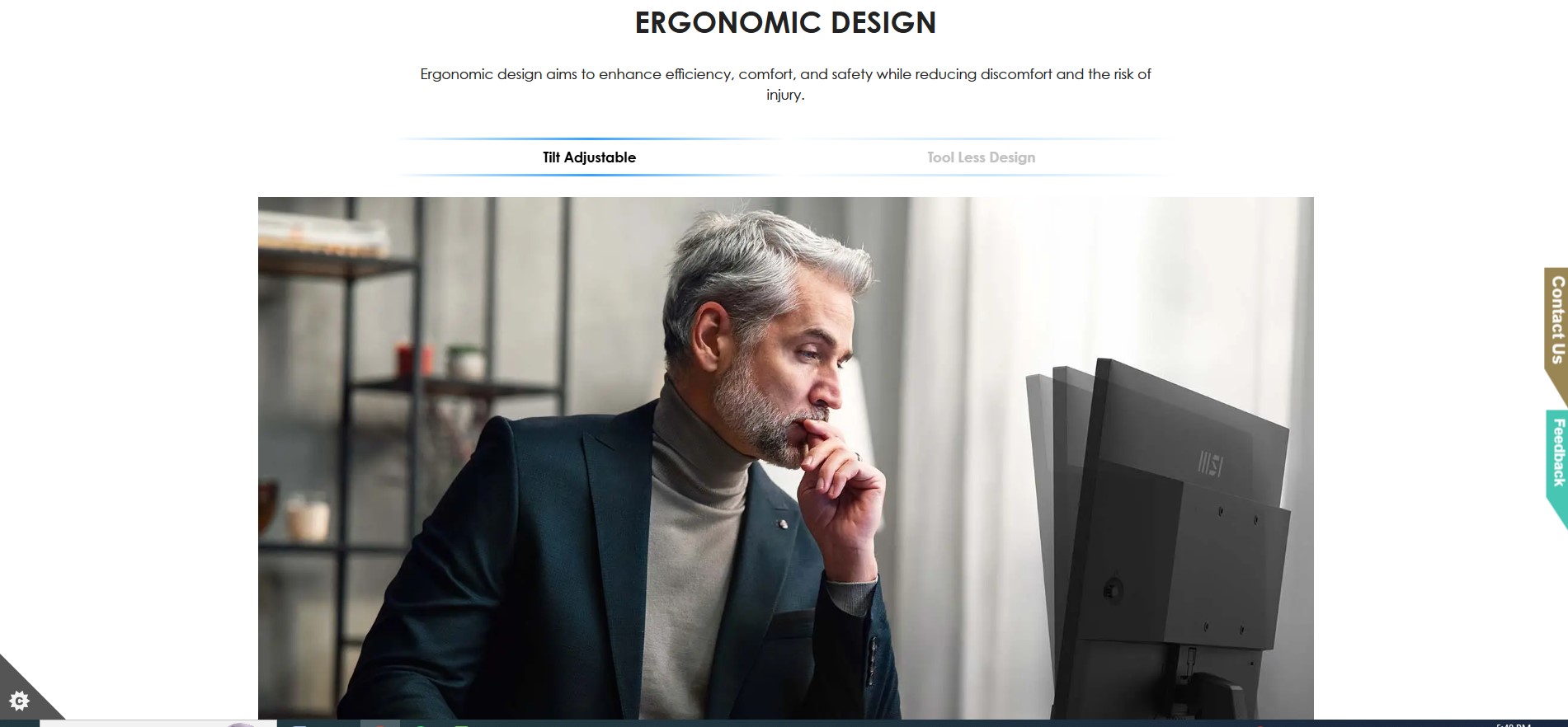Click the blue line above Tilt Adjustable
Screen dimensions: 1568x727
point(589,138)
